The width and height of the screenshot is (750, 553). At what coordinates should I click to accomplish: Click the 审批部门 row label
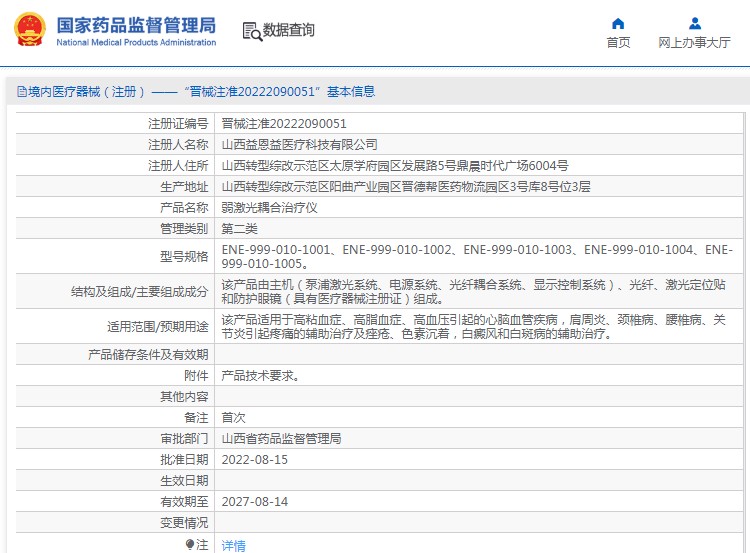click(184, 439)
